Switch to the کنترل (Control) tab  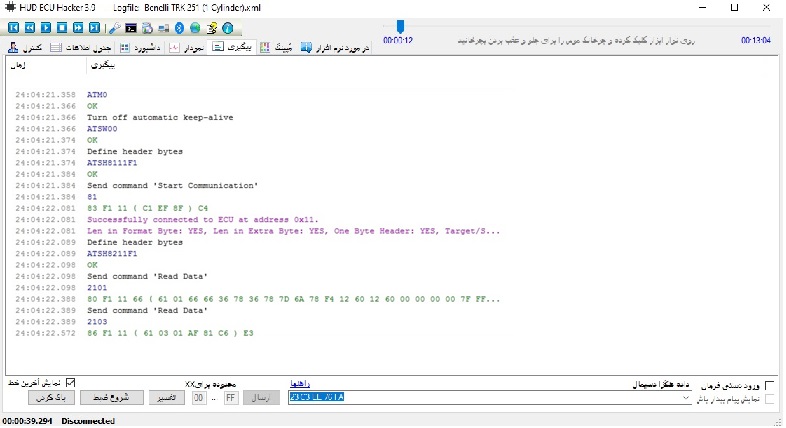coord(25,48)
